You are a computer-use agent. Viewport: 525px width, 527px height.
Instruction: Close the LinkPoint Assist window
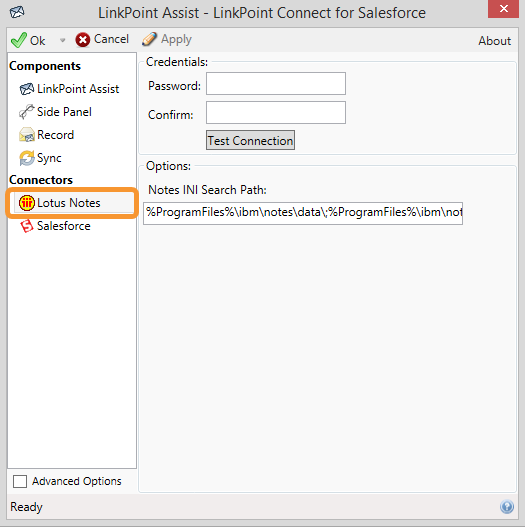click(503, 8)
